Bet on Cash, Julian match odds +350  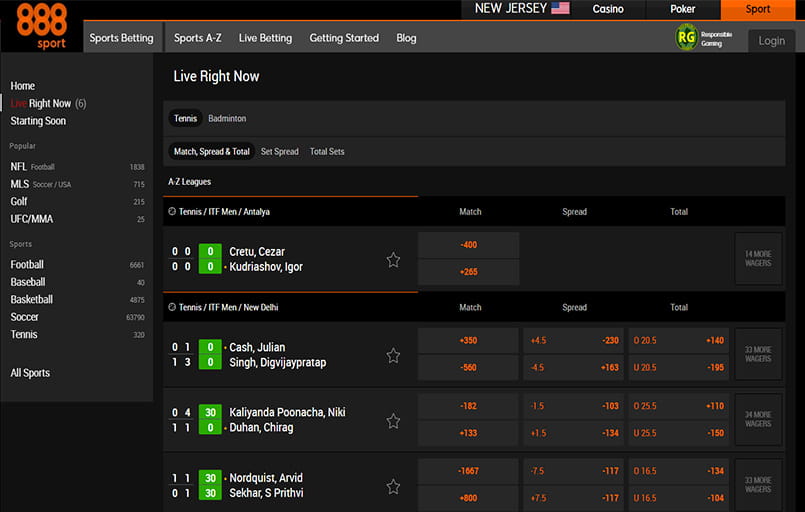(x=468, y=340)
